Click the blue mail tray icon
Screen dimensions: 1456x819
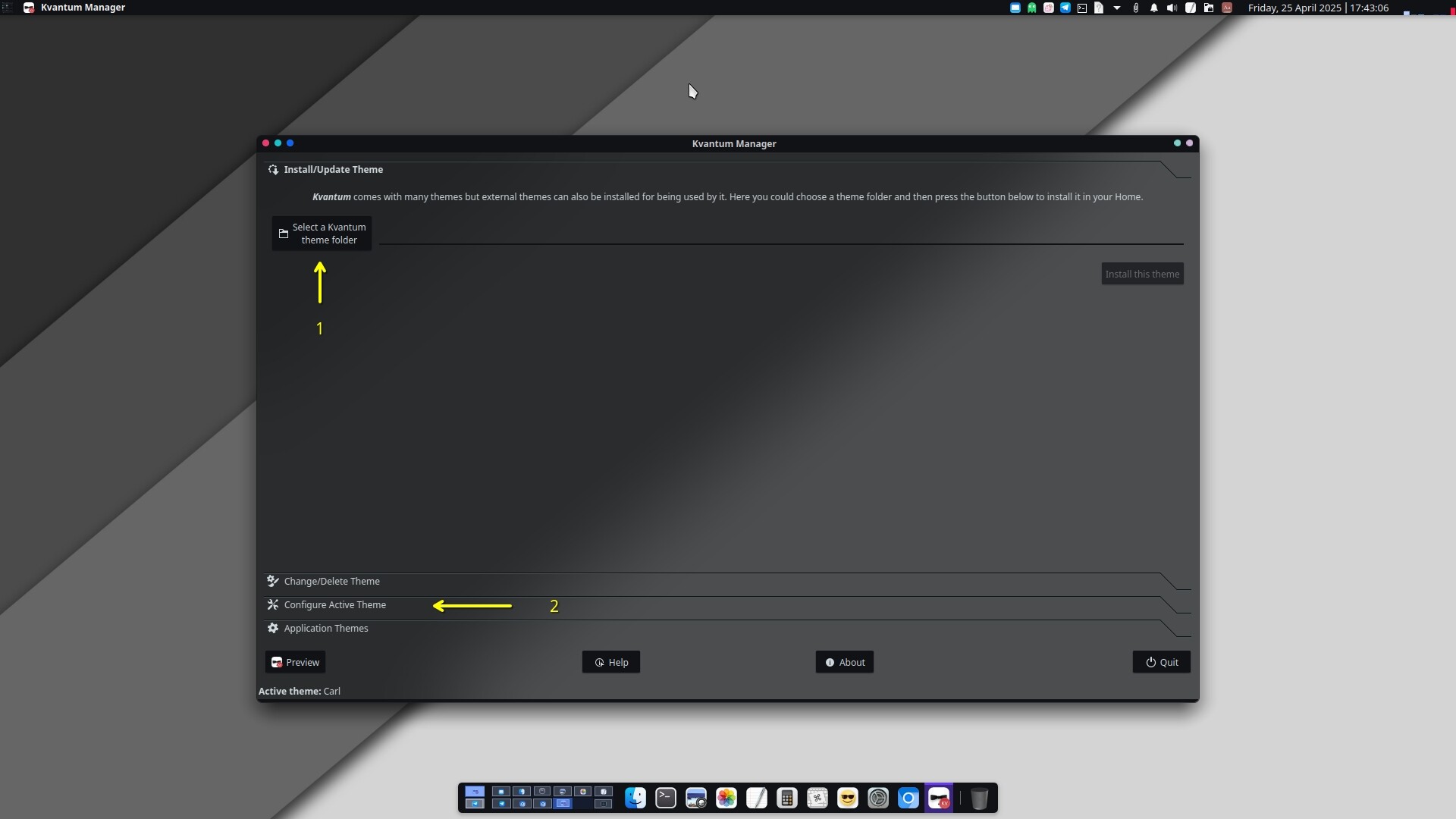coord(1015,8)
